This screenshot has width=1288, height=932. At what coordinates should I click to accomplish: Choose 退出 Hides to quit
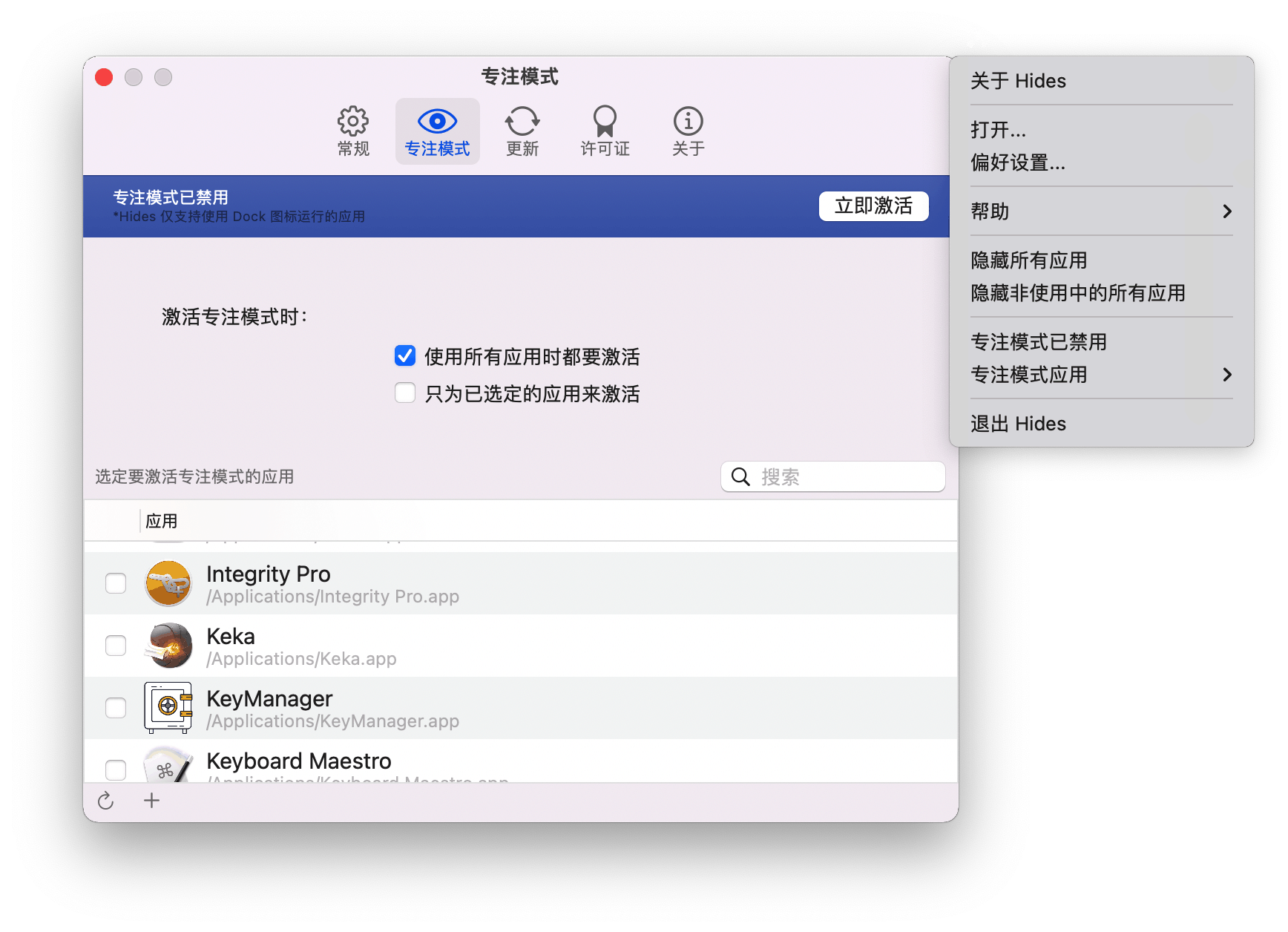tap(1102, 424)
